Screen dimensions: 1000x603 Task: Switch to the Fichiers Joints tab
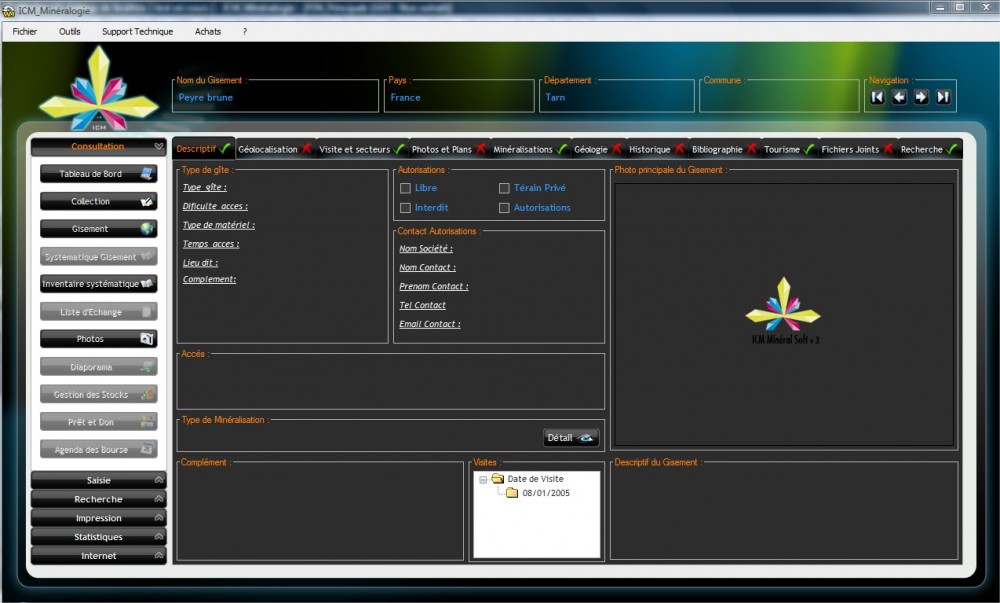[x=858, y=149]
